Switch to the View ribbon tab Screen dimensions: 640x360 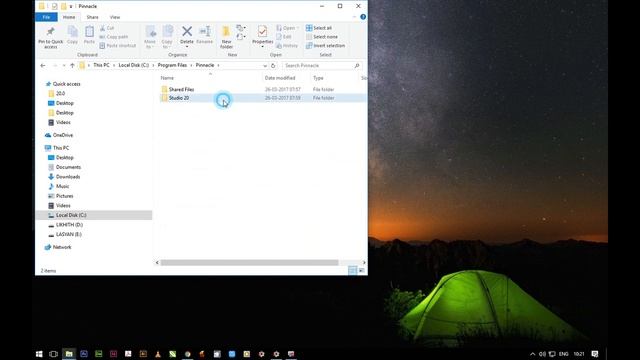pos(115,17)
